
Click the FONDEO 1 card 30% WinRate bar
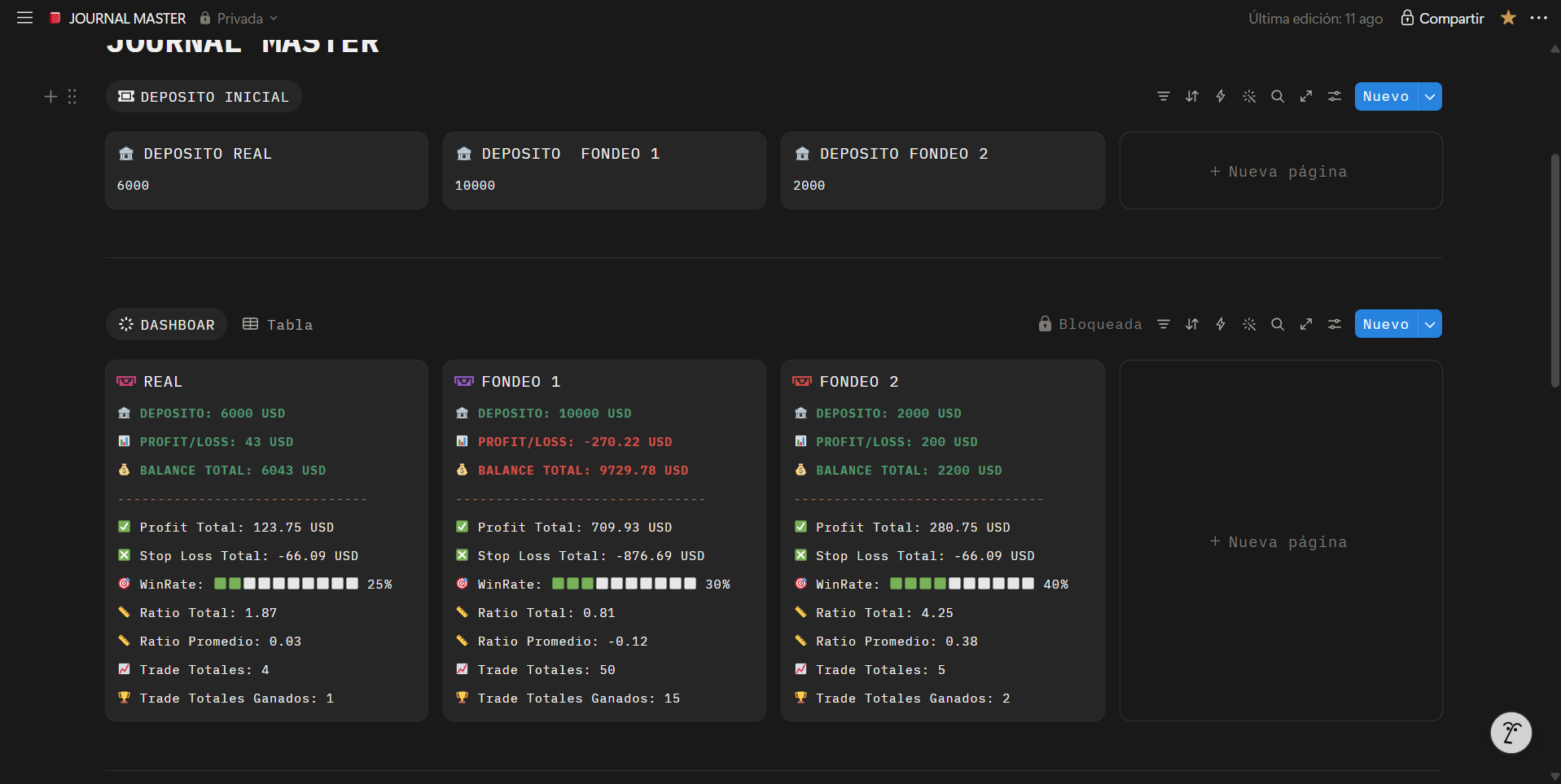[624, 584]
